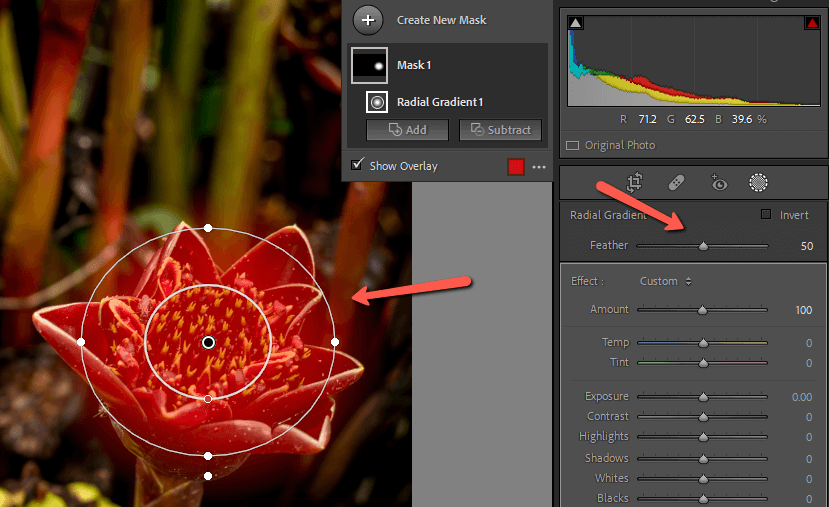Click the Mask 1 label
Viewport: 829px width, 507px height.
tap(414, 65)
